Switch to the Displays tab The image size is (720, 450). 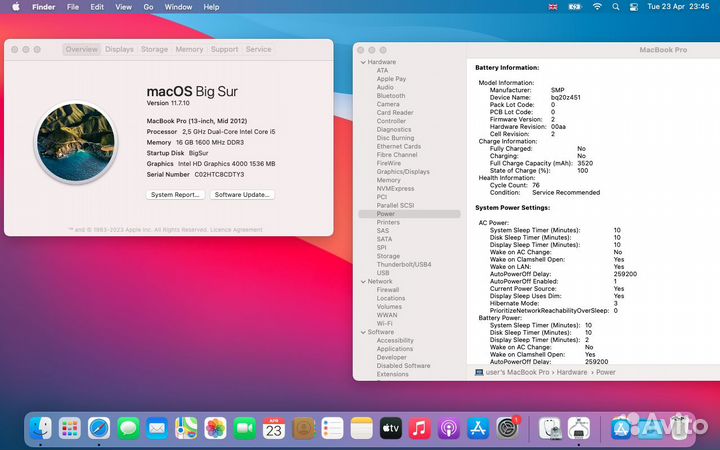(x=119, y=49)
